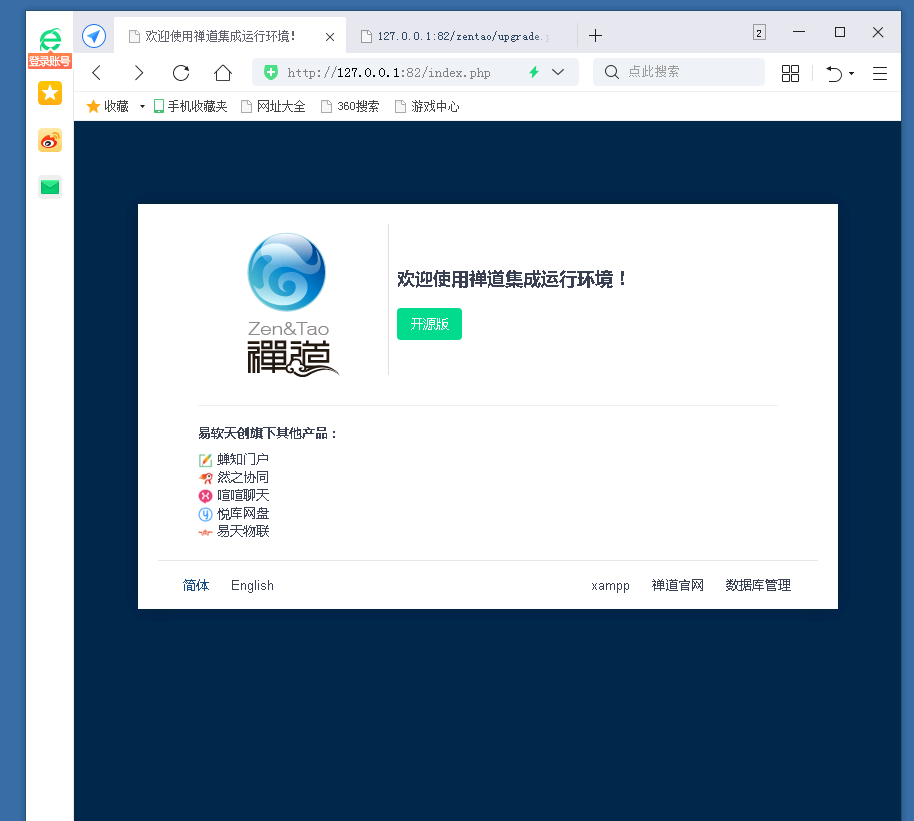Select the Weibo icon in the left sidebar
This screenshot has height=821, width=914.
[50, 140]
